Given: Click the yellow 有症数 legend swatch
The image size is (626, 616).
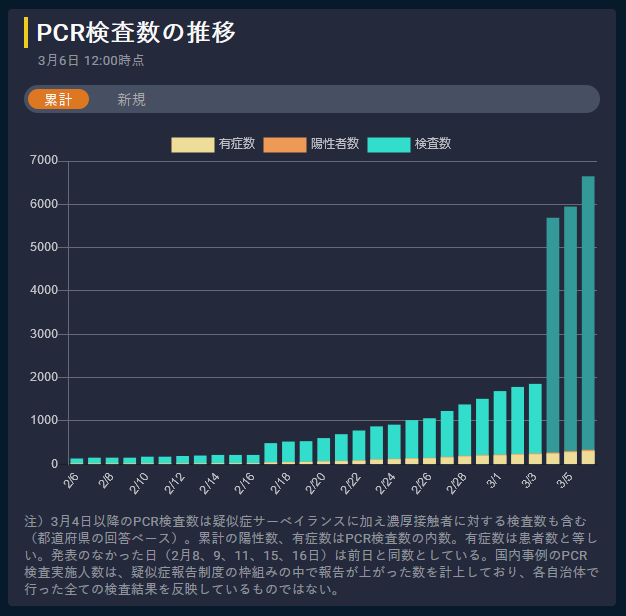Looking at the screenshot, I should tap(192, 144).
